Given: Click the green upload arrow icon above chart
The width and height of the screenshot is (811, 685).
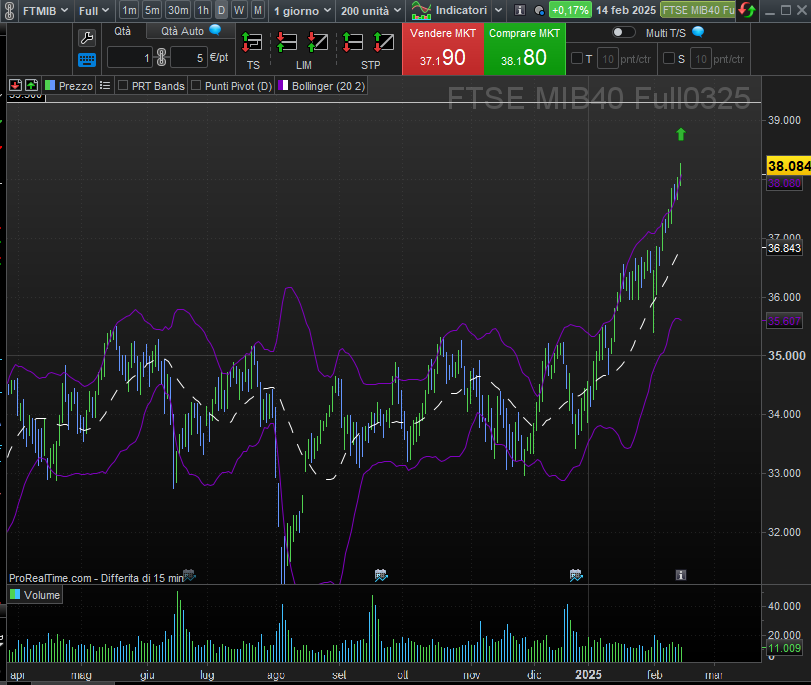Looking at the screenshot, I should (31, 86).
